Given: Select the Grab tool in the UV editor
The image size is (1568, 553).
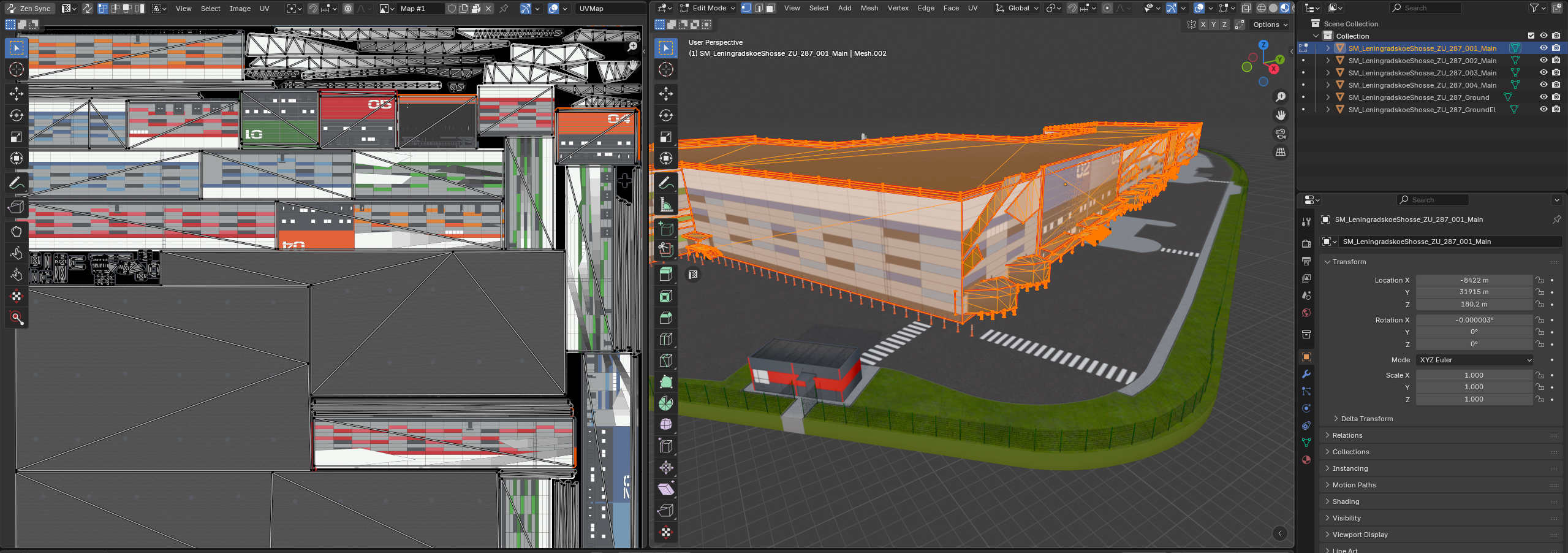Looking at the screenshot, I should tap(17, 232).
